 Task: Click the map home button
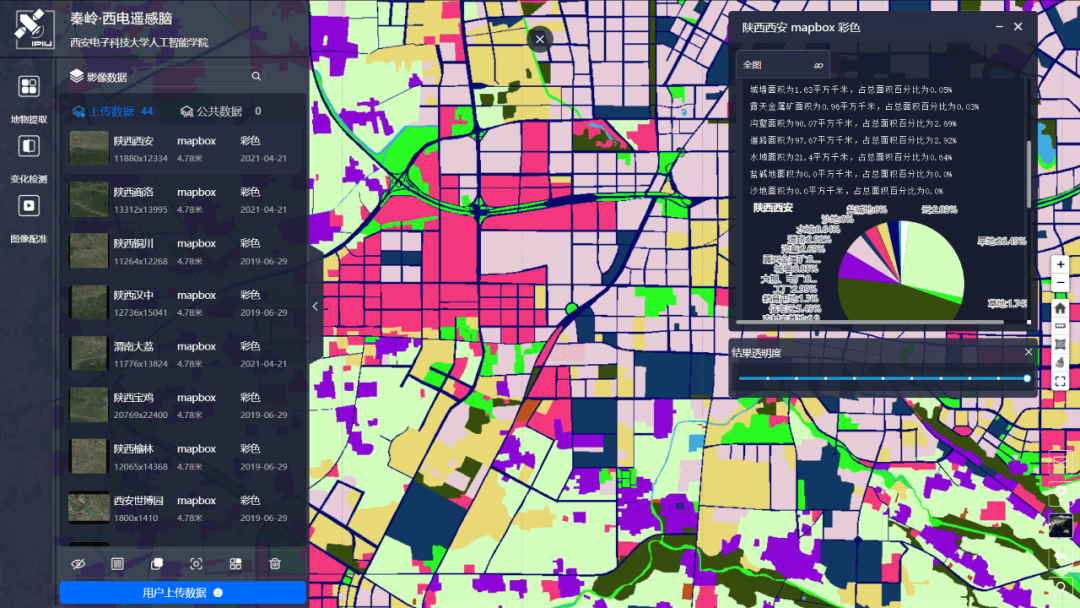(1060, 309)
